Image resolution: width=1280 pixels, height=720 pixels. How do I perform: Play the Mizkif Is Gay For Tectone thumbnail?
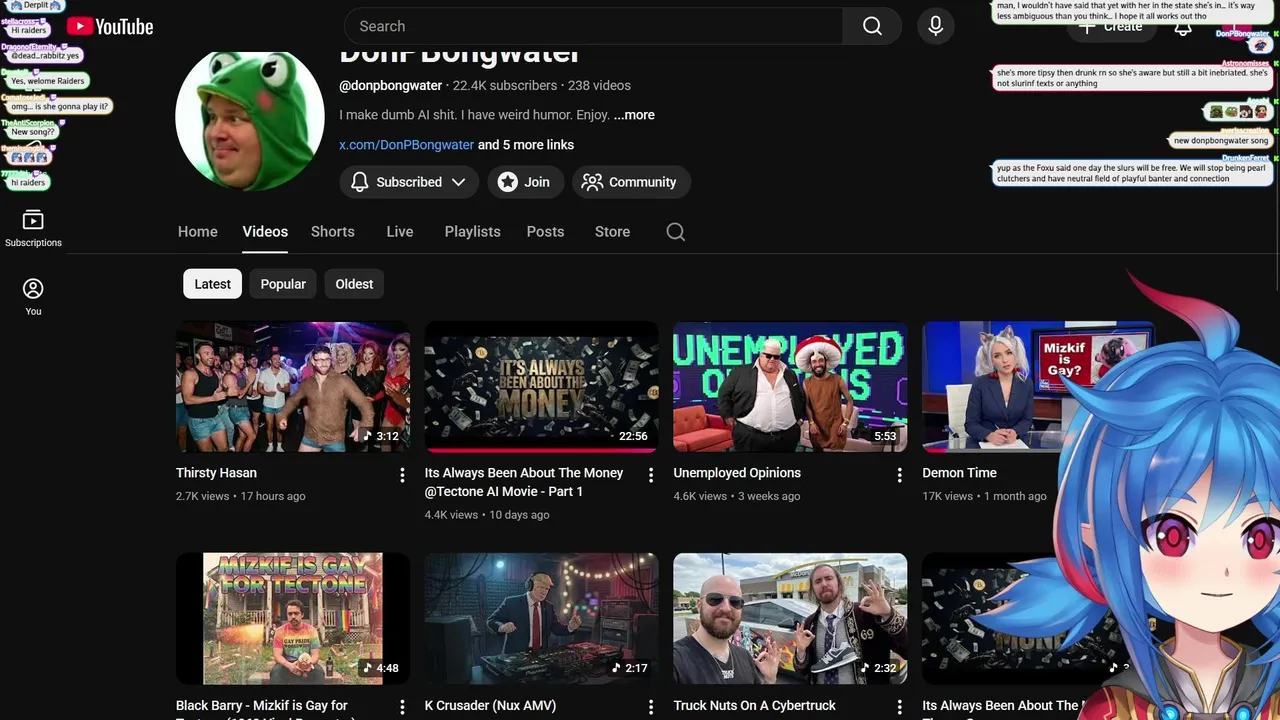coord(293,619)
